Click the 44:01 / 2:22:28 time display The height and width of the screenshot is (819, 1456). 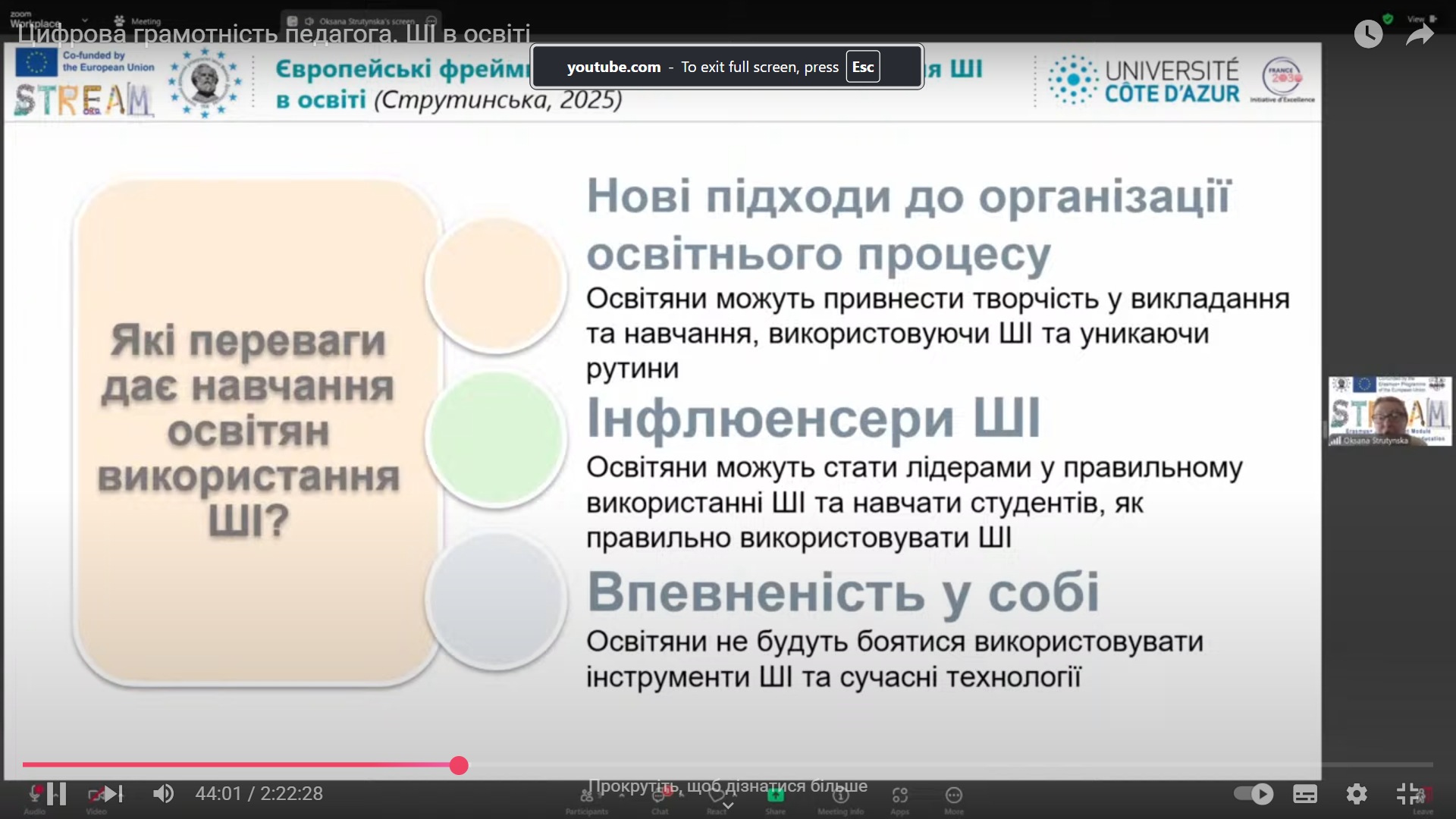[259, 794]
